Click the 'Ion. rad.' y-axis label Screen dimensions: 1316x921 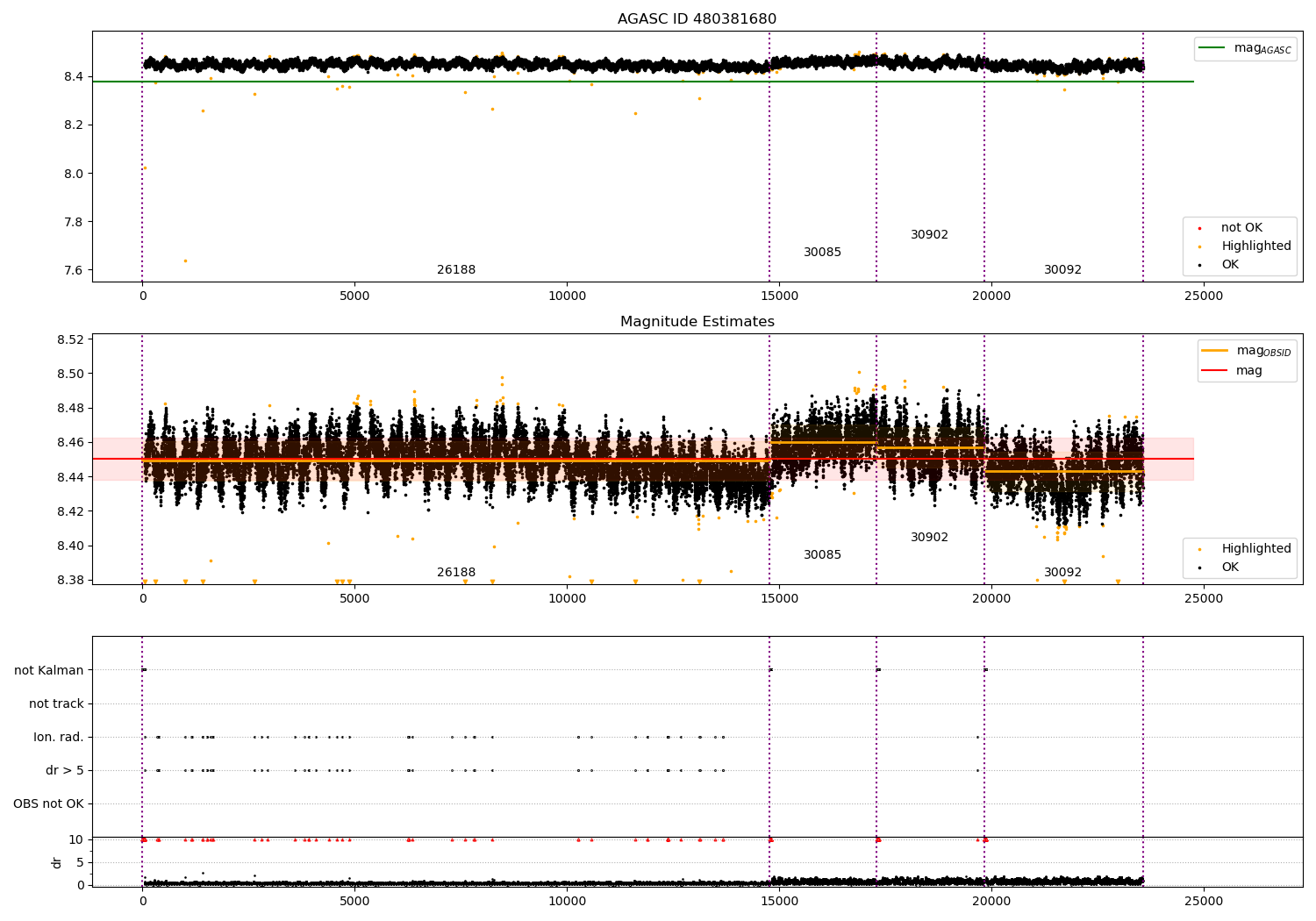tap(59, 738)
